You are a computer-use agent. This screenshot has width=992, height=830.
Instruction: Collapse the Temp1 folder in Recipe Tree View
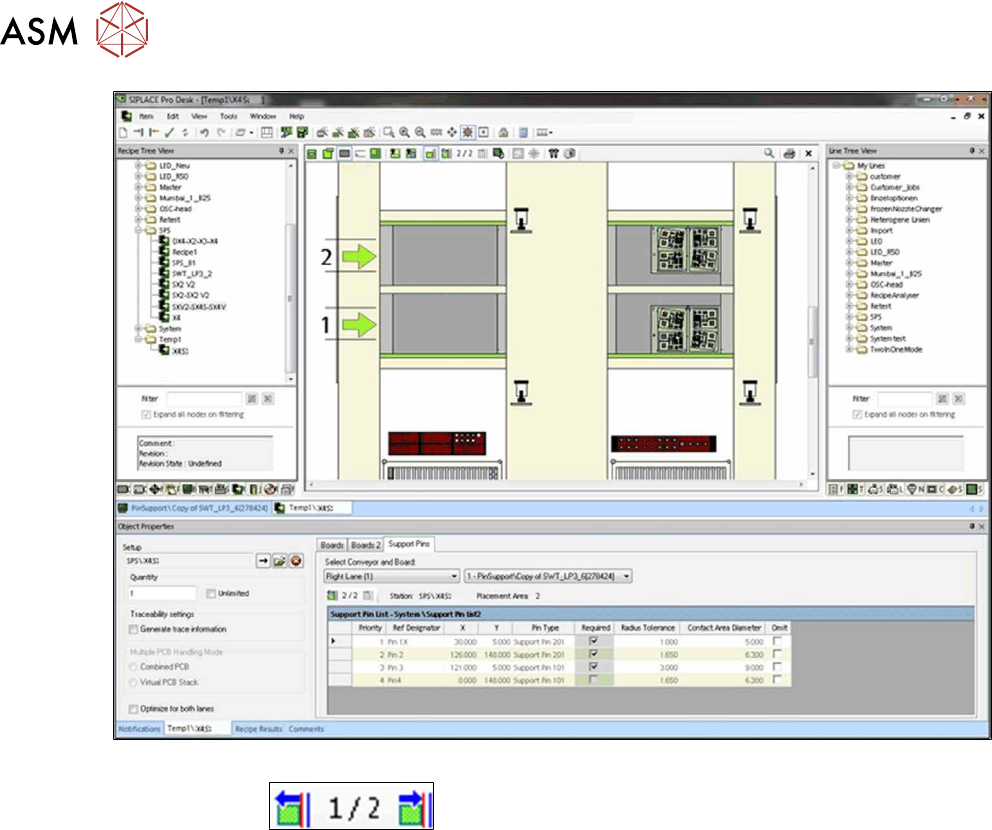click(138, 339)
